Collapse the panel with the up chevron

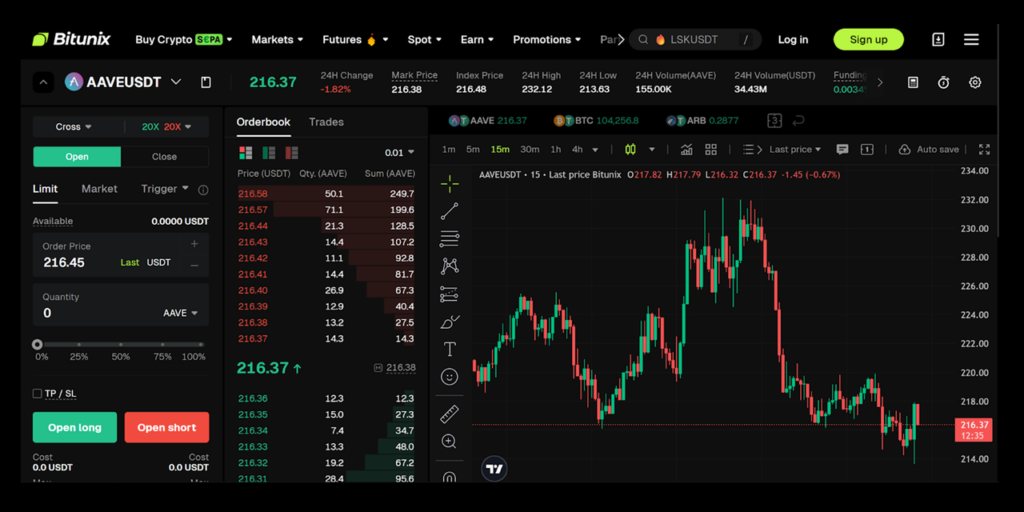pos(43,82)
